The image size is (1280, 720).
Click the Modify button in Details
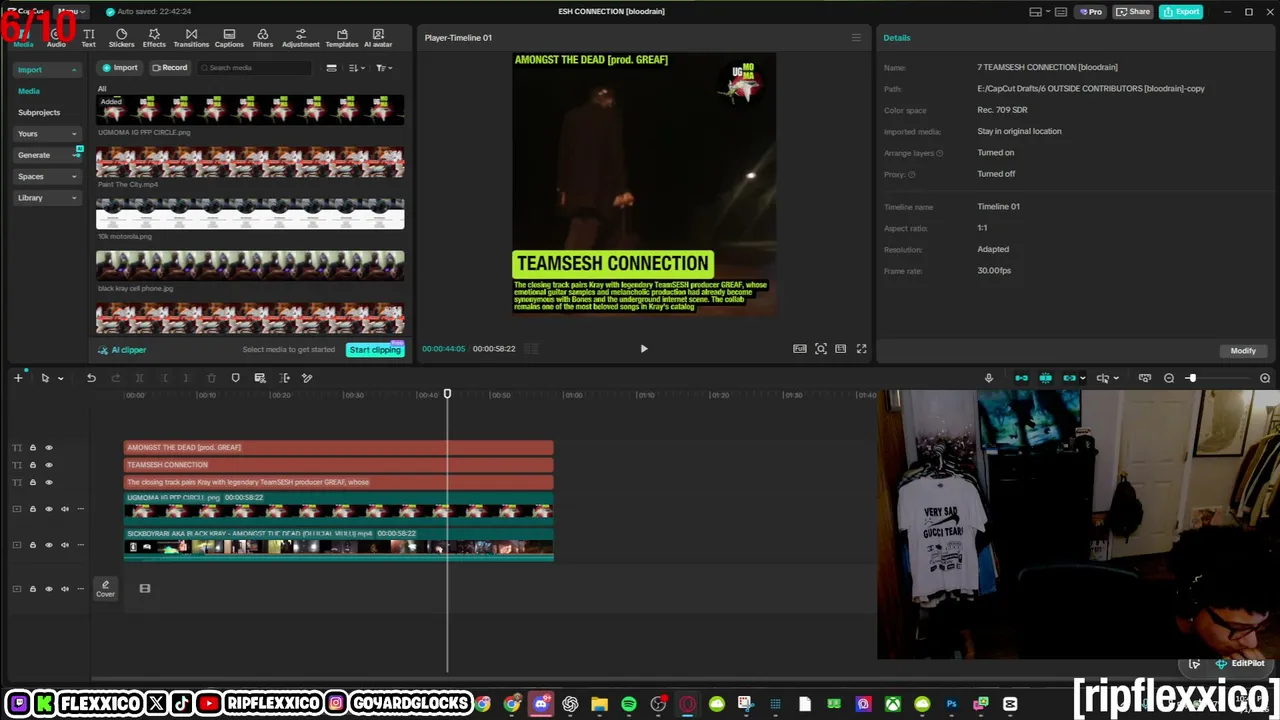(x=1243, y=351)
